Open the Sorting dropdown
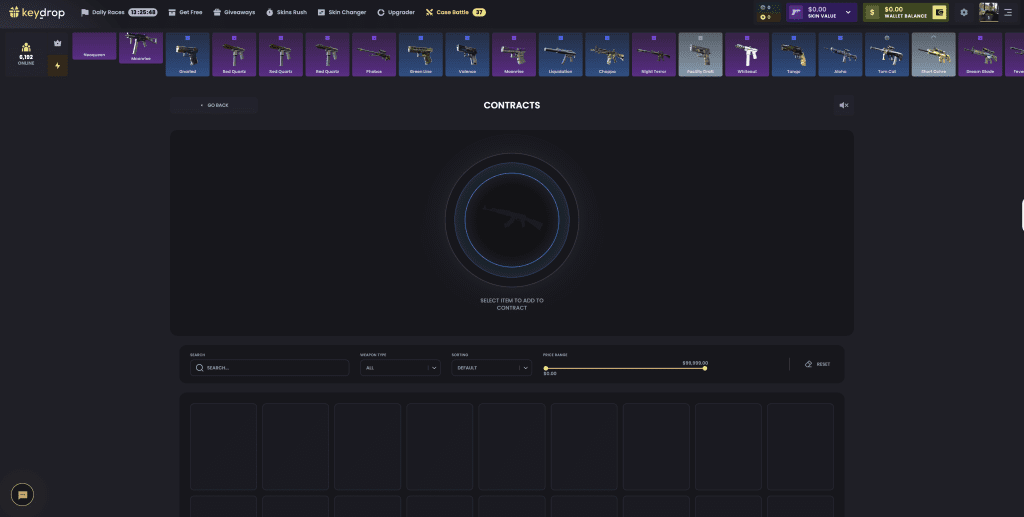The height and width of the screenshot is (517, 1024). tap(490, 368)
